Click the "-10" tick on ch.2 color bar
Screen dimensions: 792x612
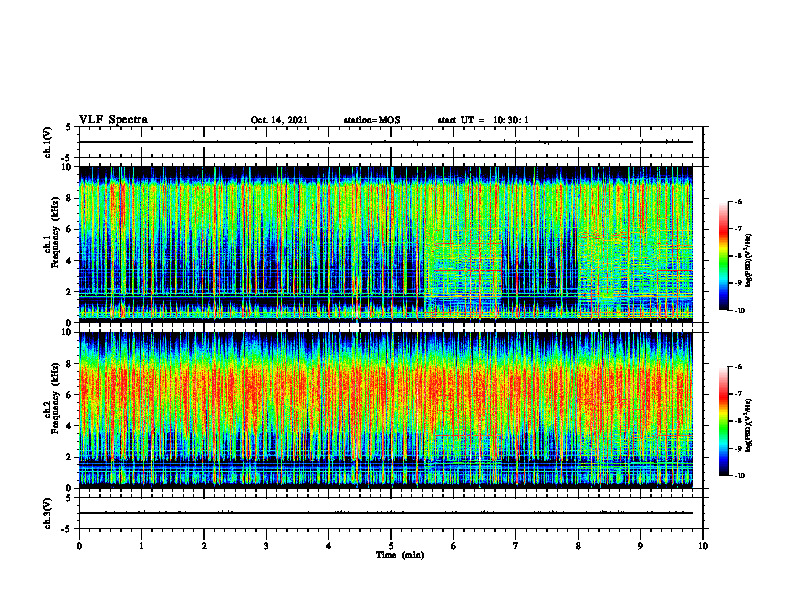coord(739,476)
